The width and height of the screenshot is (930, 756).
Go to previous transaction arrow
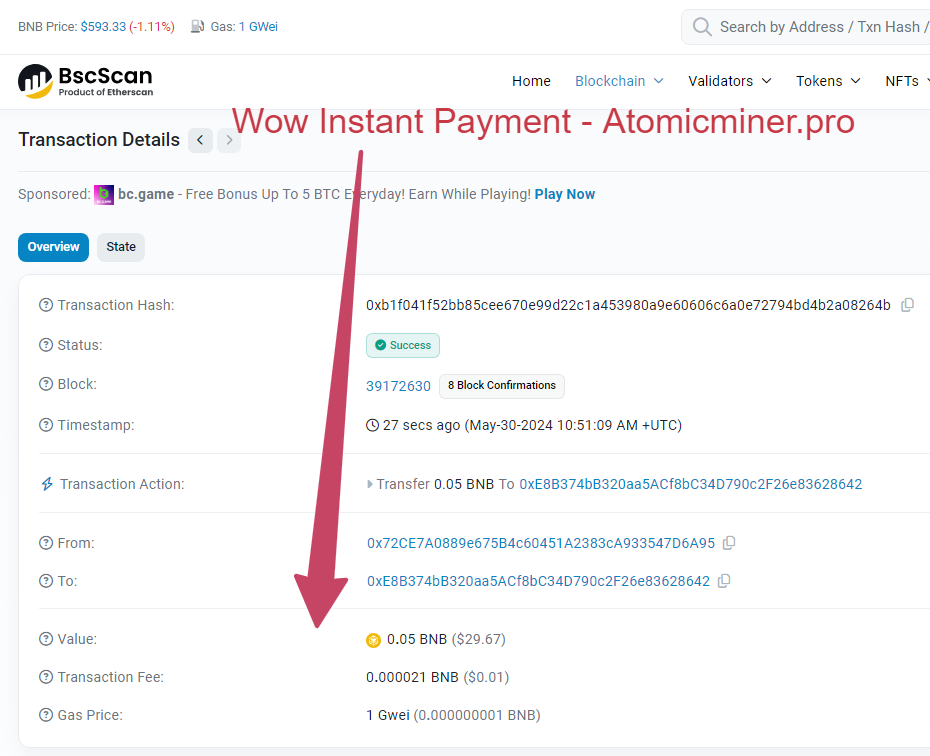(200, 140)
